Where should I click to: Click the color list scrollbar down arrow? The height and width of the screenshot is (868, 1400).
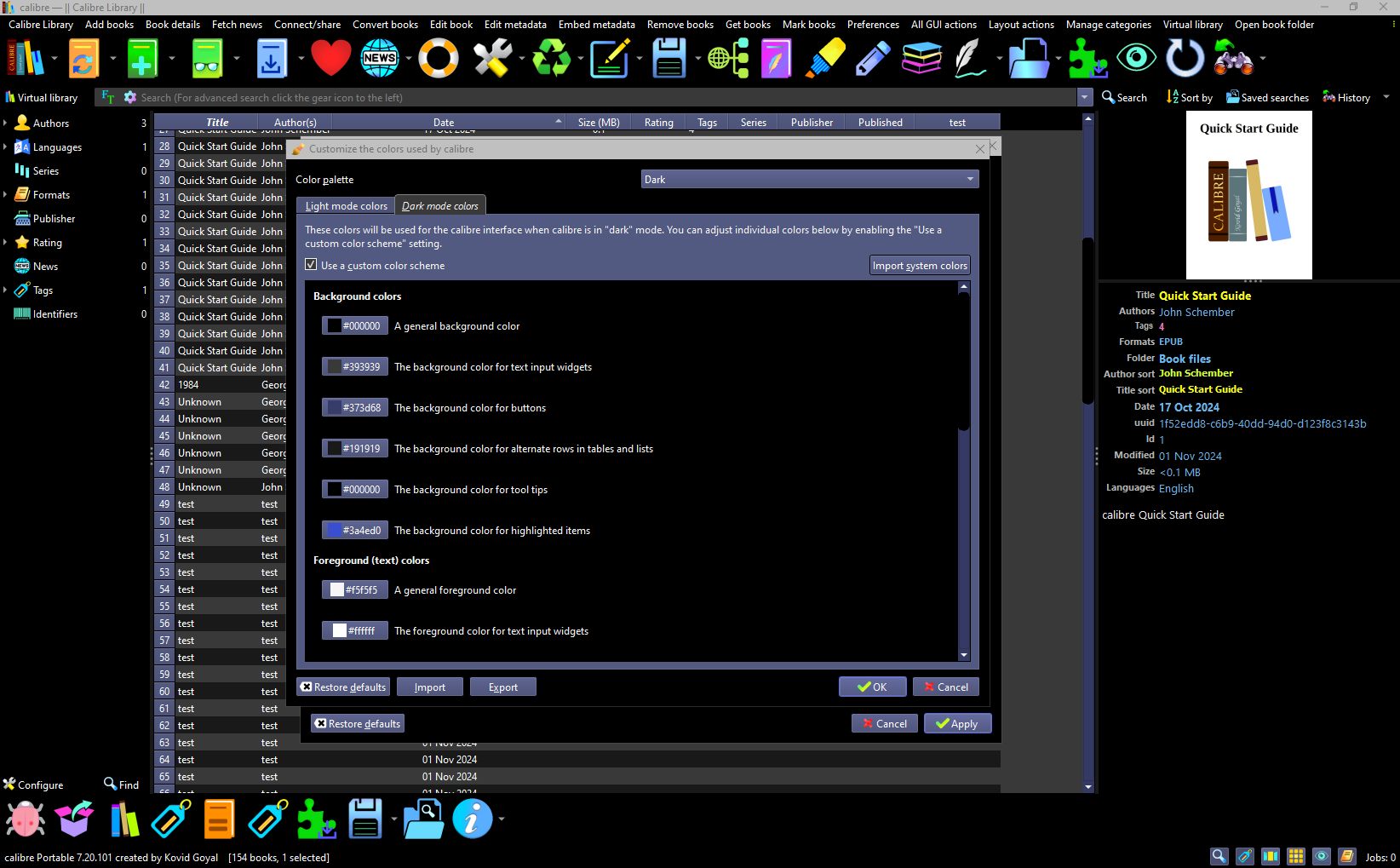coord(964,655)
